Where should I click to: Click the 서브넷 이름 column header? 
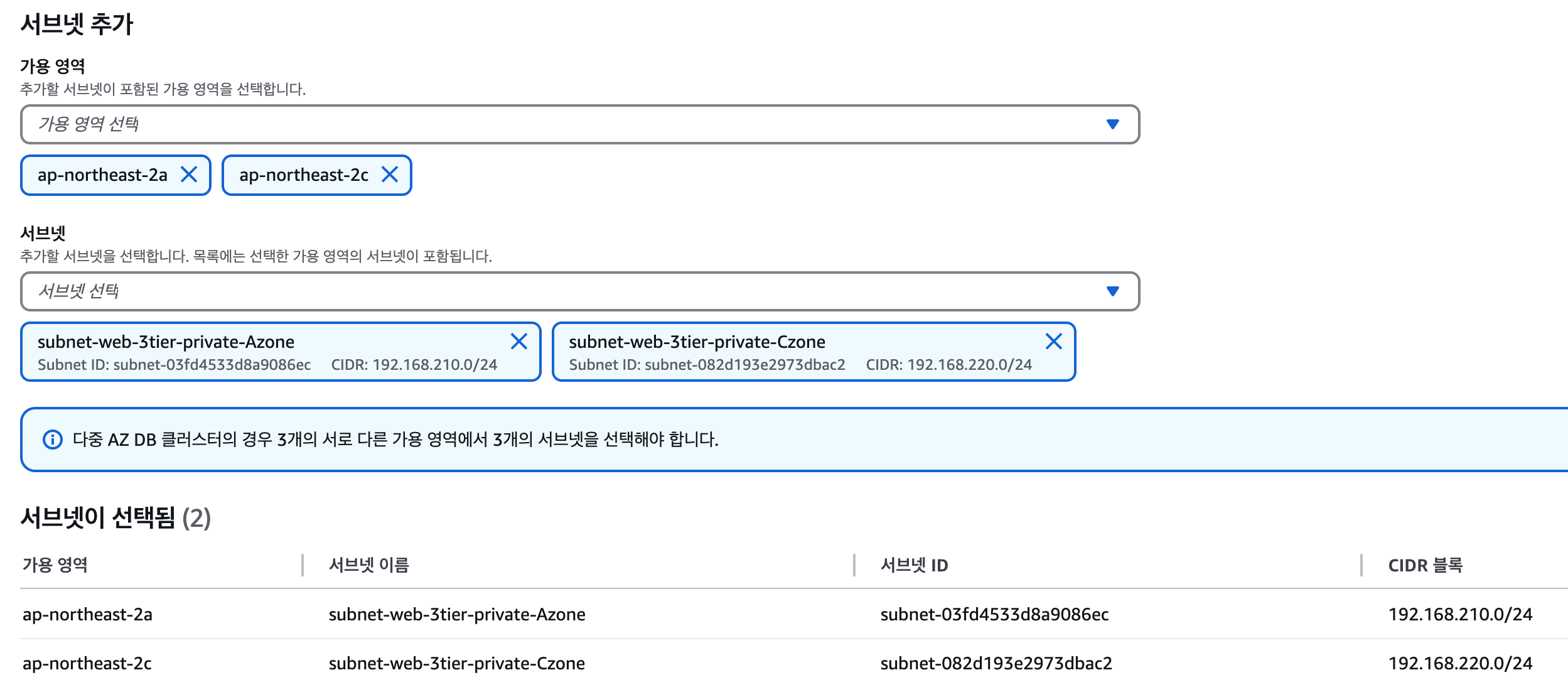[369, 565]
